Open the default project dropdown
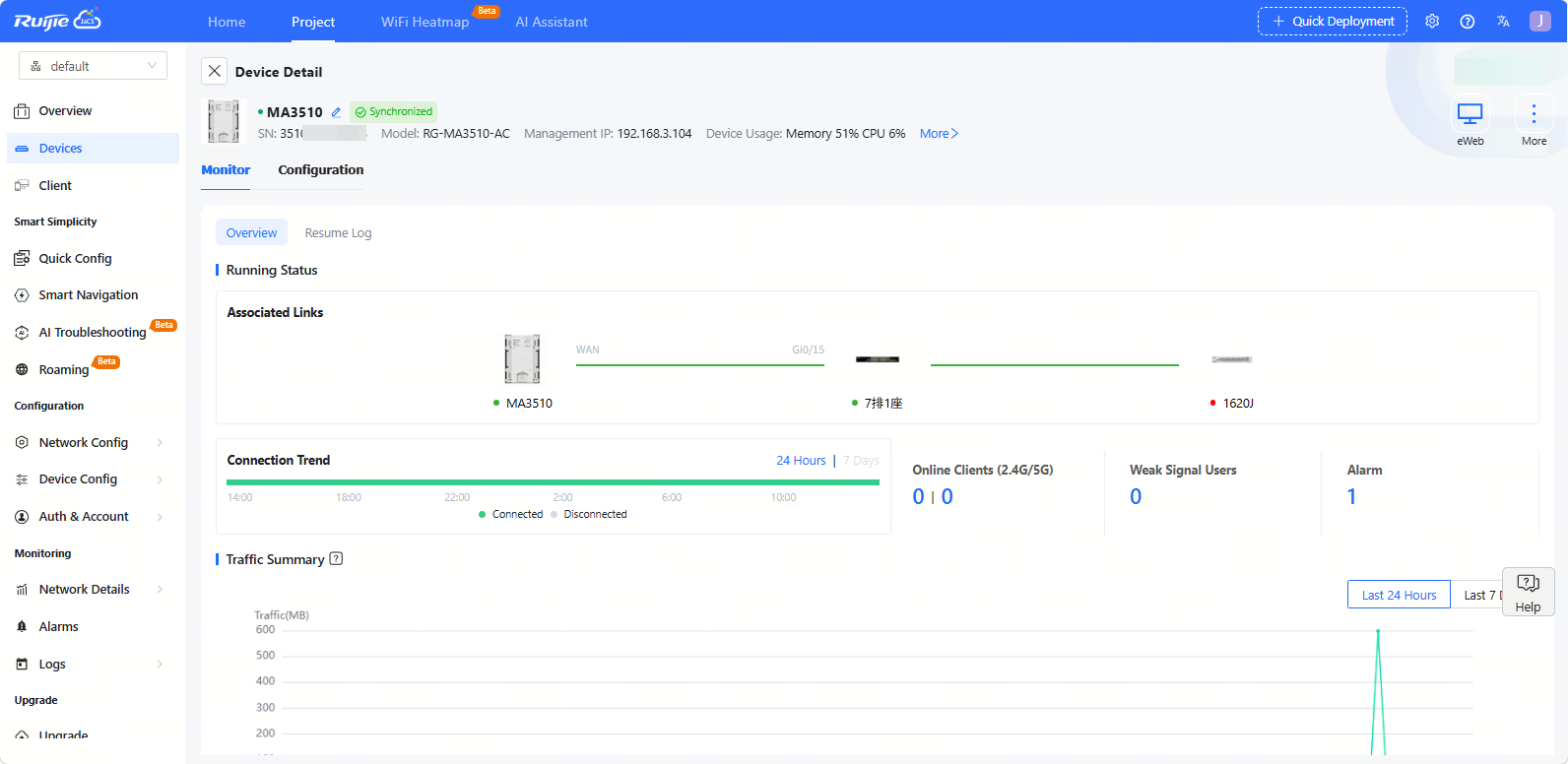1568x764 pixels. click(93, 66)
